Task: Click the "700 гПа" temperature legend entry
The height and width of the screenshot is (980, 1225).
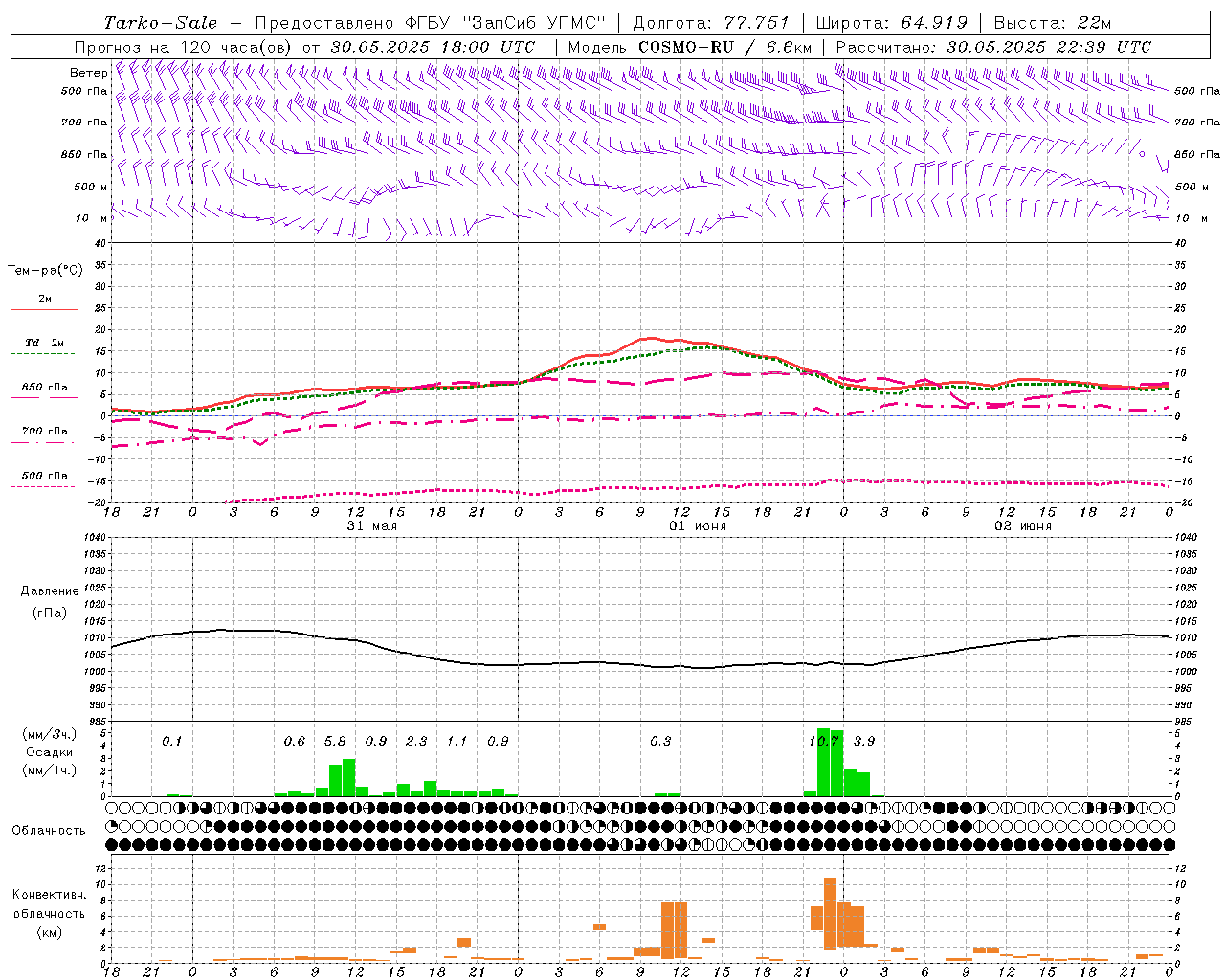Action: pyautogui.click(x=44, y=431)
